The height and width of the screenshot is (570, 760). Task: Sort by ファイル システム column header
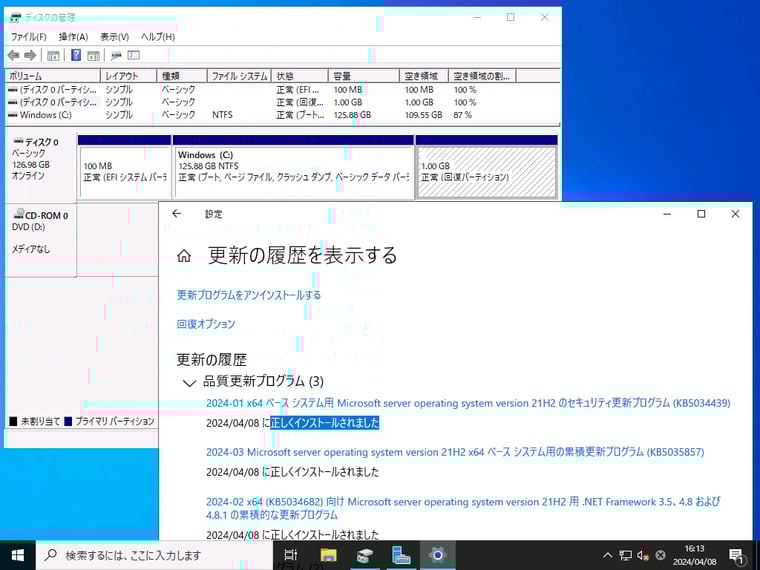tap(239, 76)
